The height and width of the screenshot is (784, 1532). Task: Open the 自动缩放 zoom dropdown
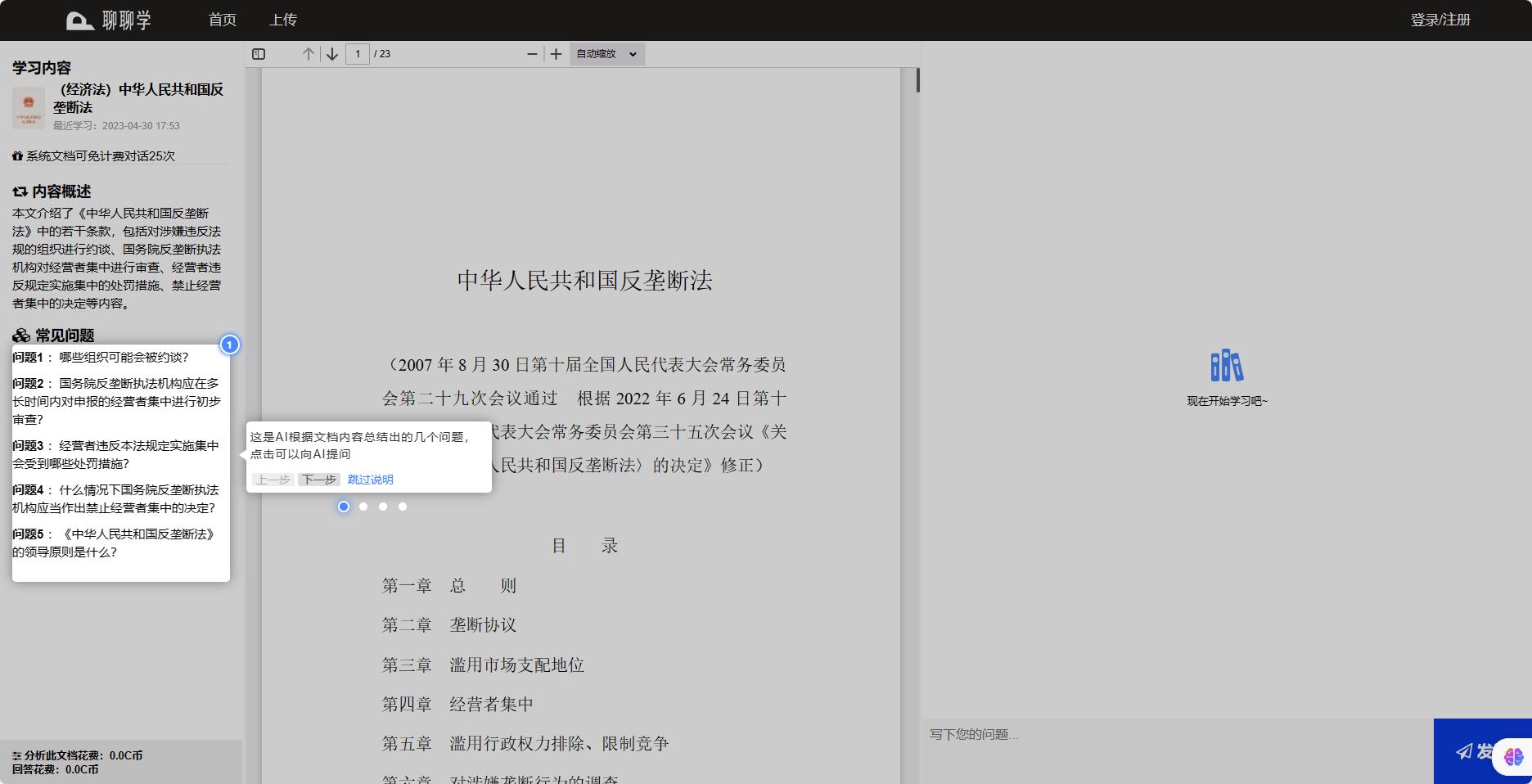(x=606, y=54)
